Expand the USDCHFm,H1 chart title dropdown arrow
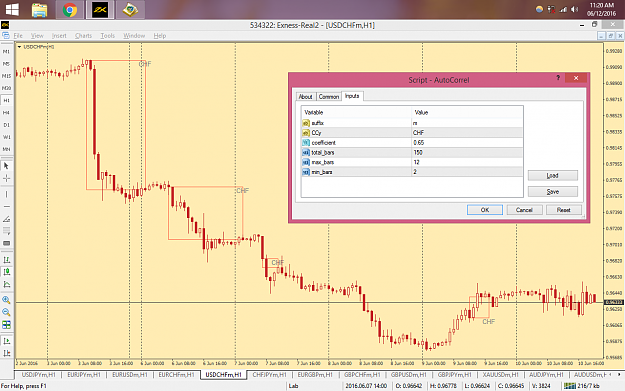625x391 pixels. (19, 47)
